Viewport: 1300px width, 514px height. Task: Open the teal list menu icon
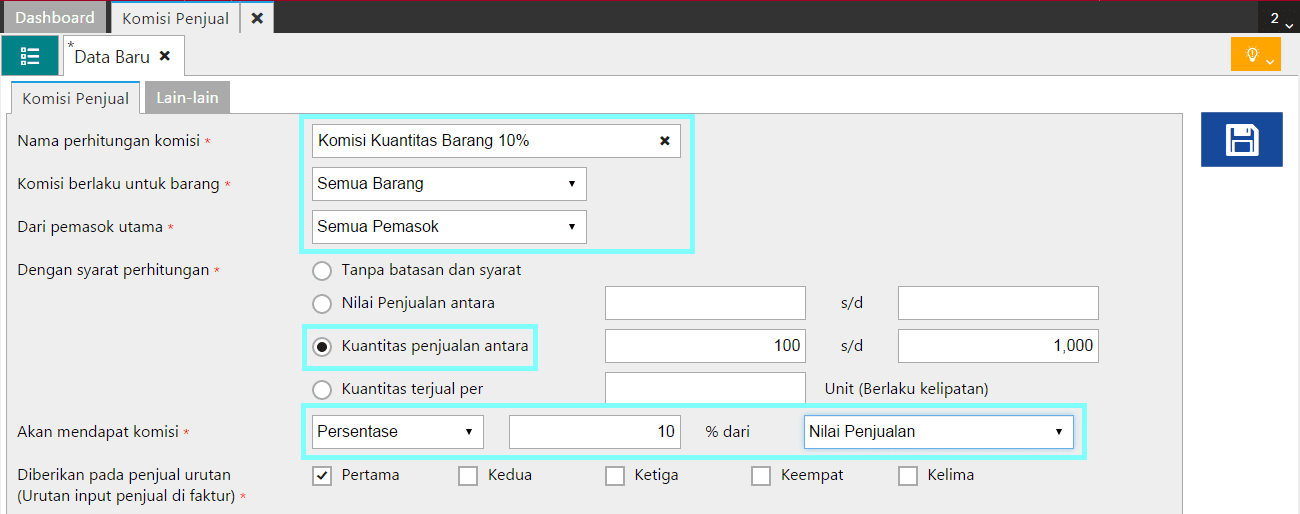pos(30,56)
